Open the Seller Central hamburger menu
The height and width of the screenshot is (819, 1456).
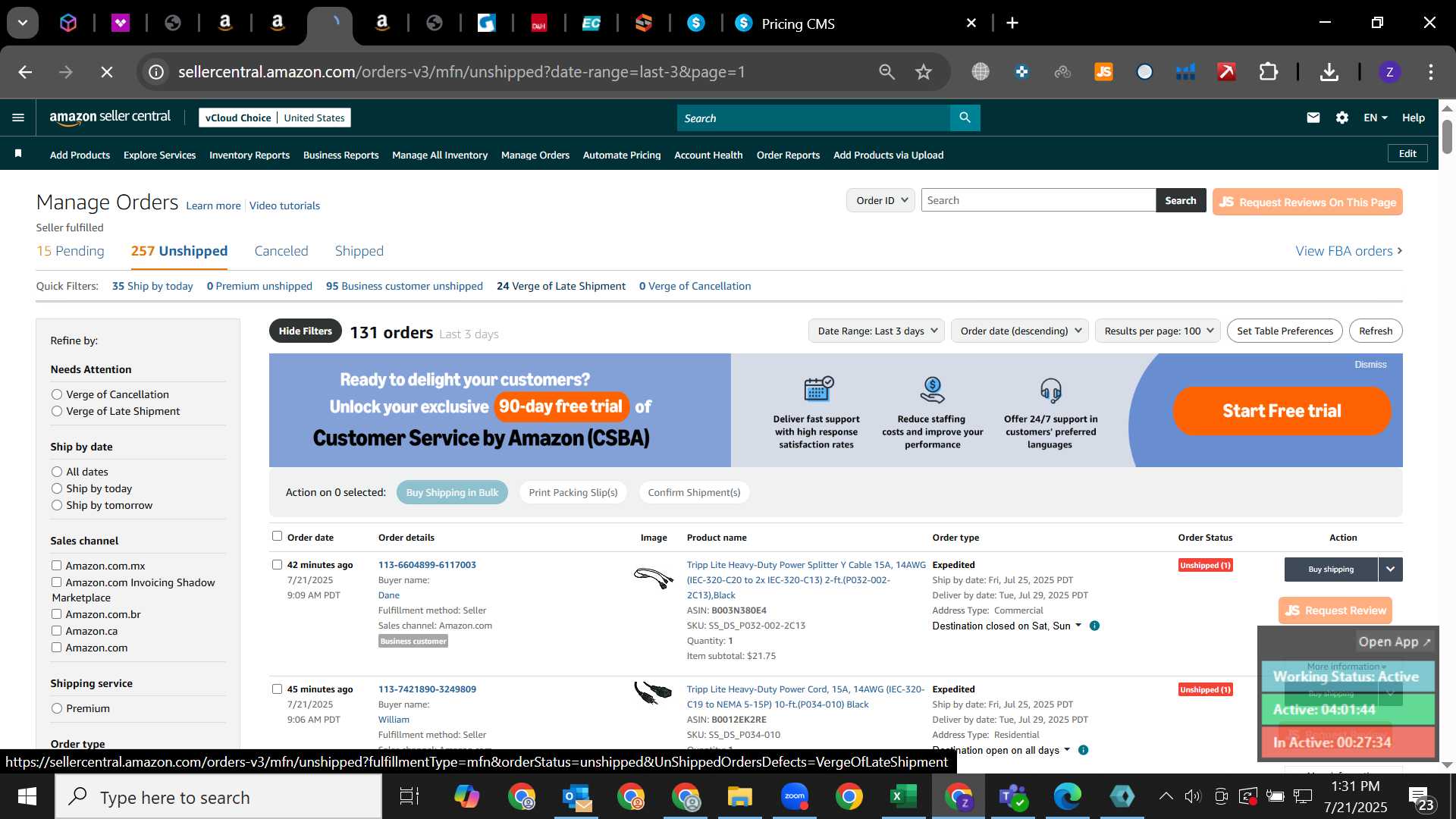click(x=18, y=118)
